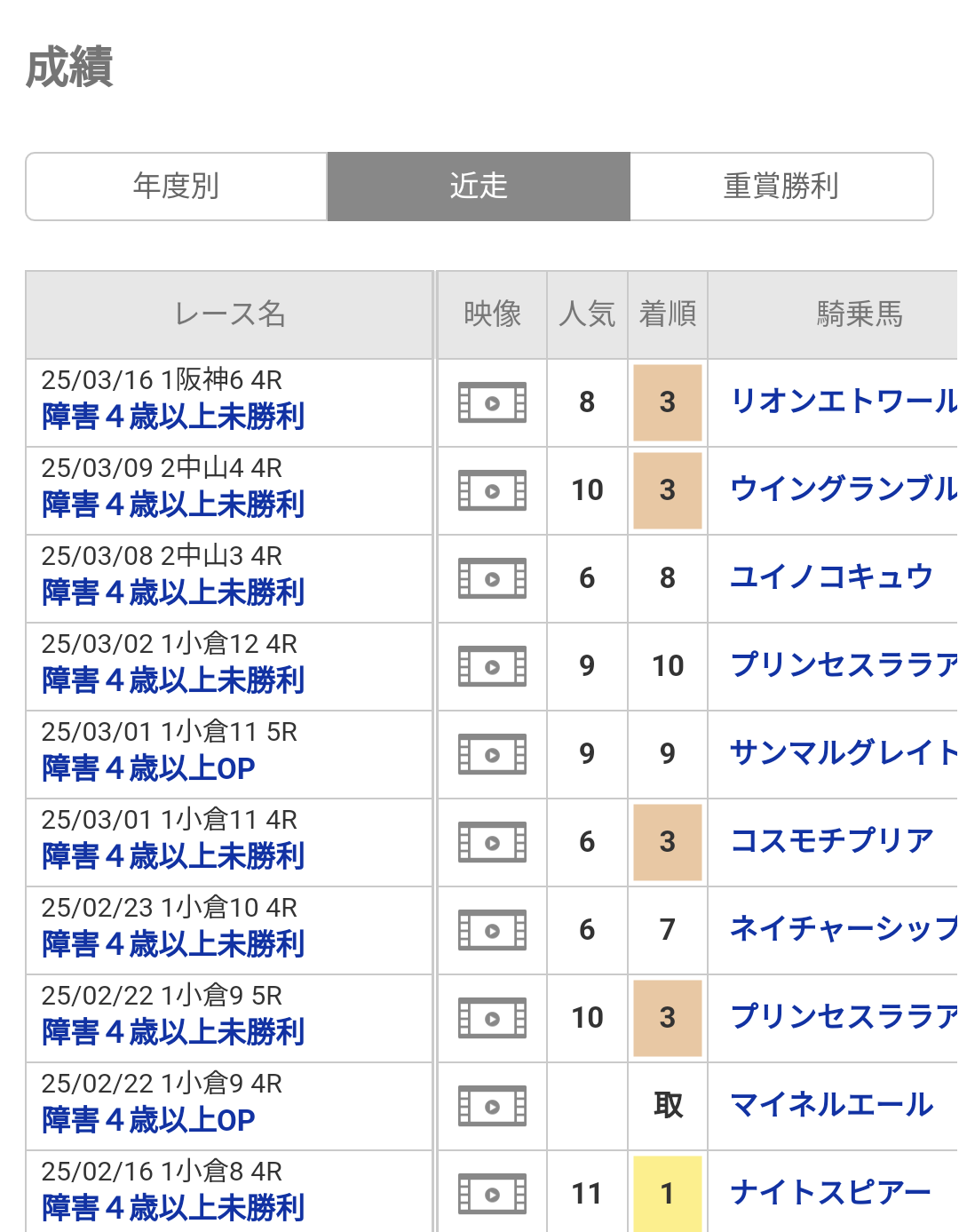Open video for 25/03/01 Kokura 4R race

pos(492,842)
